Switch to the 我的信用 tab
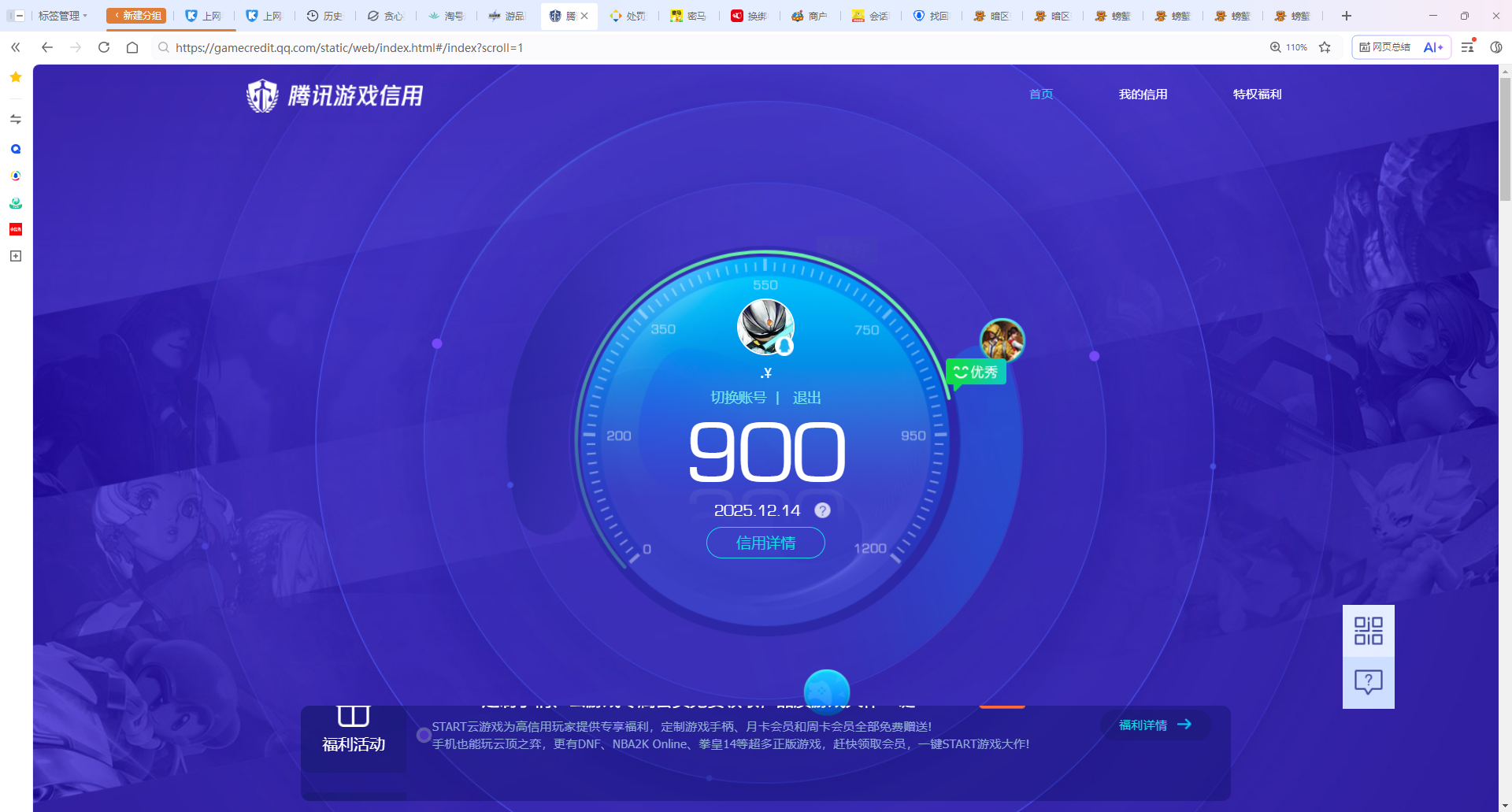Image resolution: width=1512 pixels, height=812 pixels. pyautogui.click(x=1143, y=94)
